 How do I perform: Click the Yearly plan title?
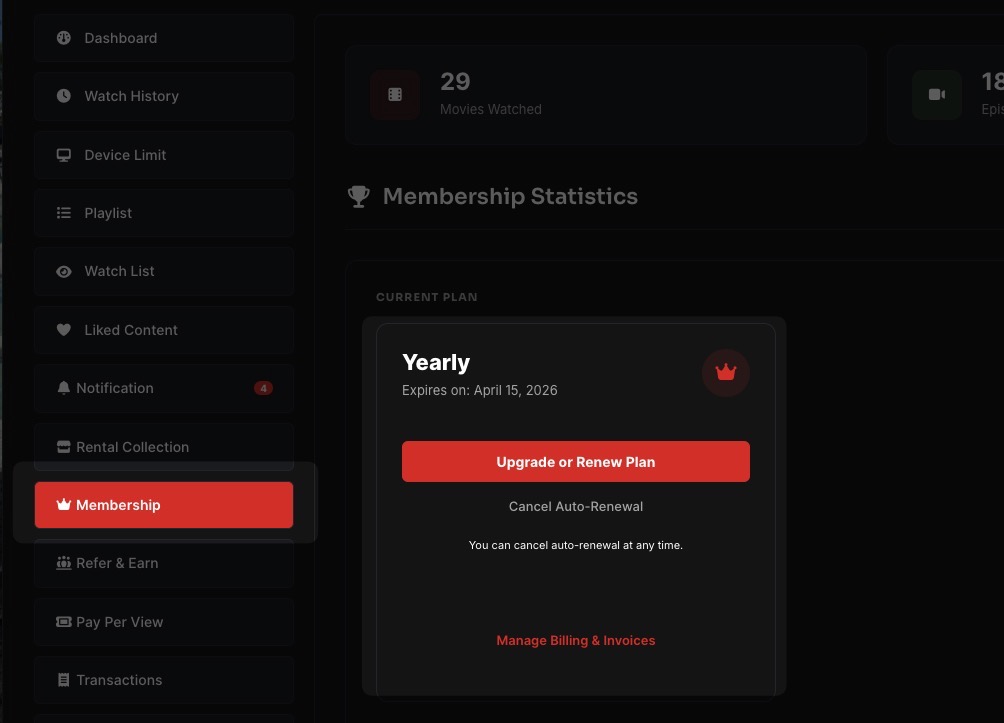pyautogui.click(x=436, y=363)
